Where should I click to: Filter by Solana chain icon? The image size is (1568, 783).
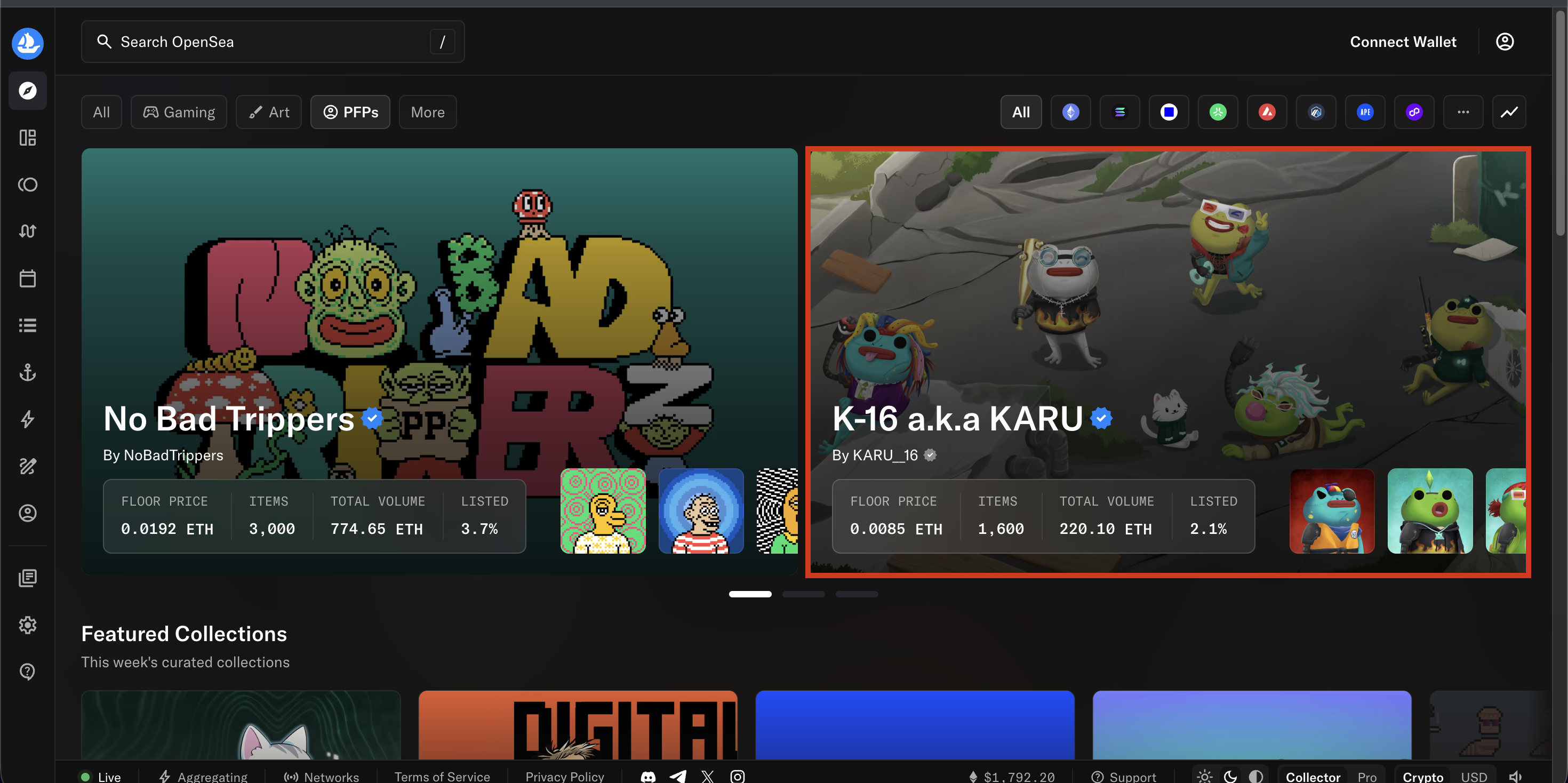coord(1119,112)
